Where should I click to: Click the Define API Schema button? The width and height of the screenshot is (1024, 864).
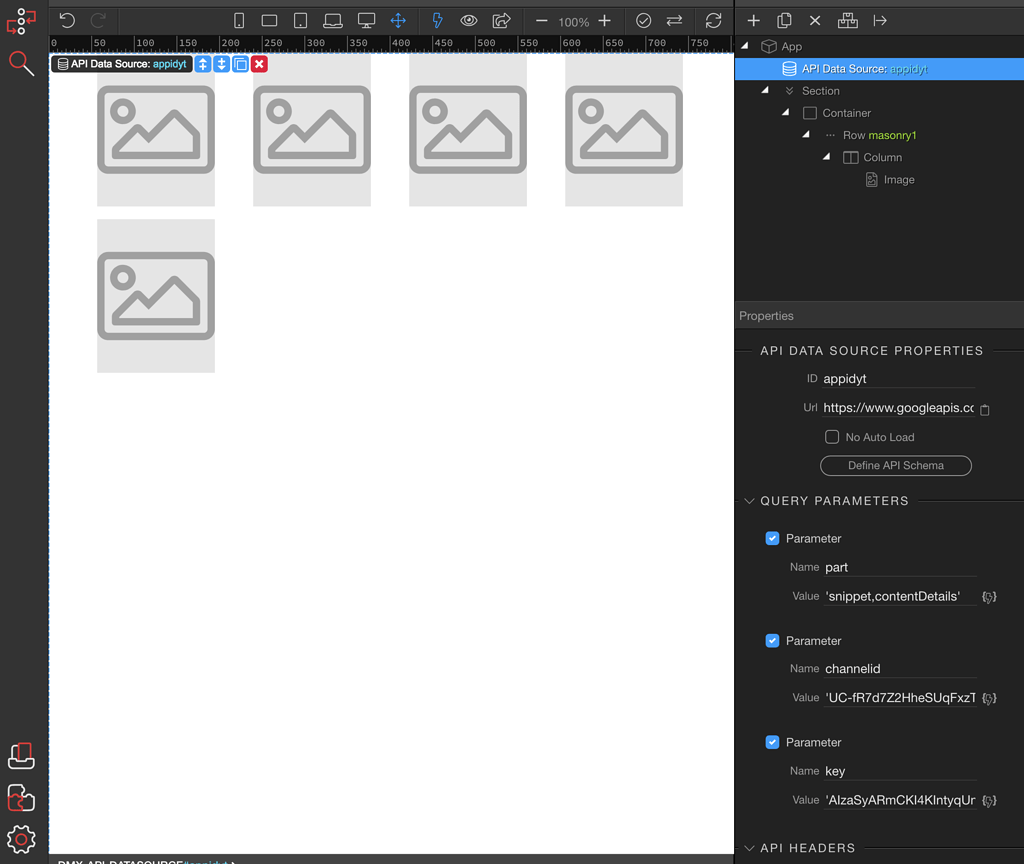click(x=895, y=465)
